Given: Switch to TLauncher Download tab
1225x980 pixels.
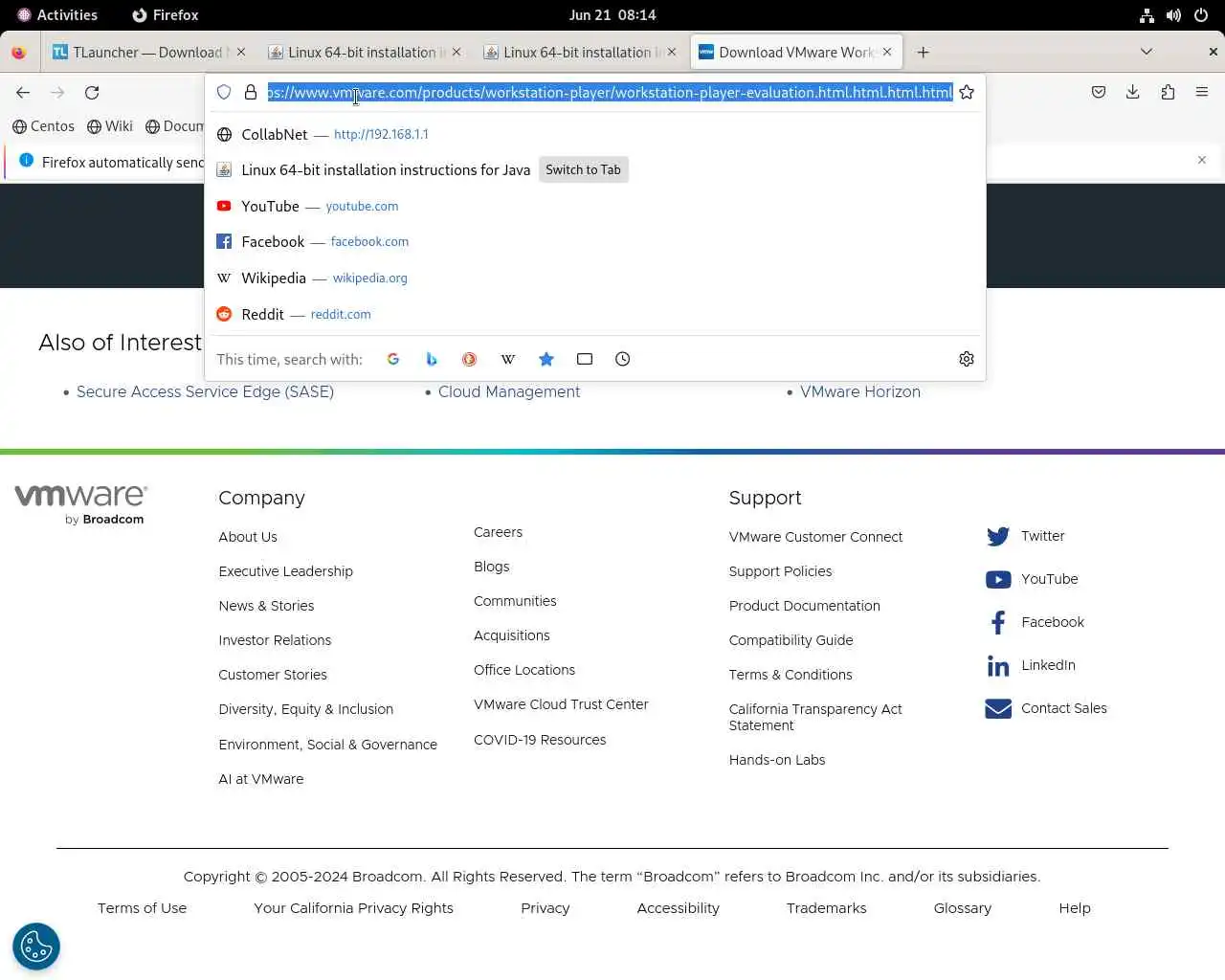Looking at the screenshot, I should tap(148, 53).
